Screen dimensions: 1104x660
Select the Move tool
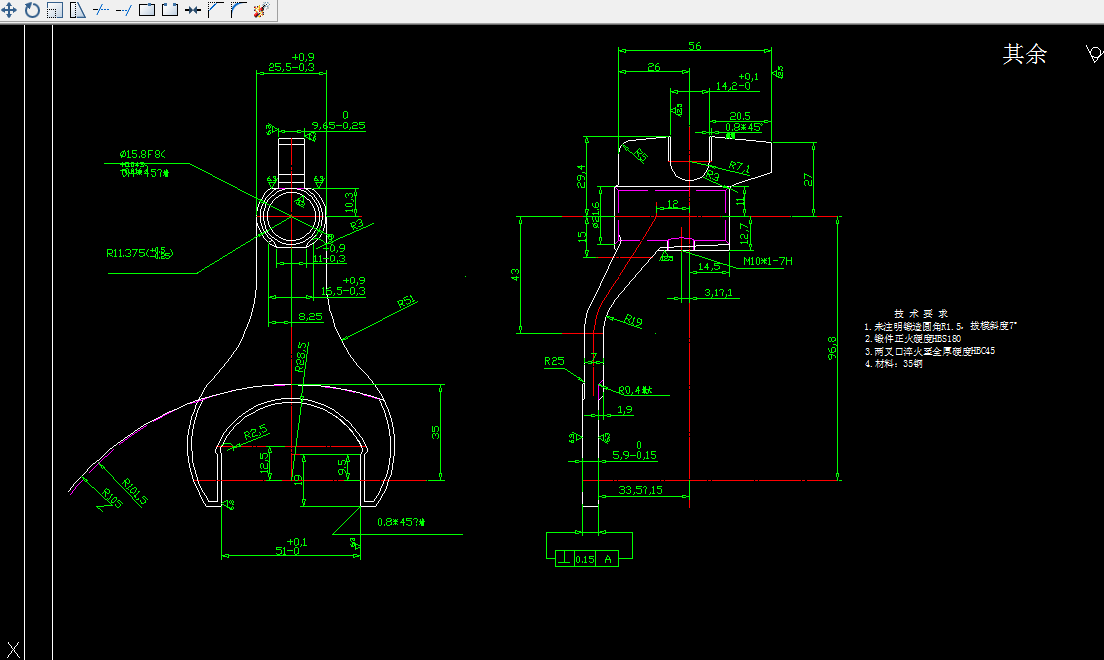tap(9, 10)
